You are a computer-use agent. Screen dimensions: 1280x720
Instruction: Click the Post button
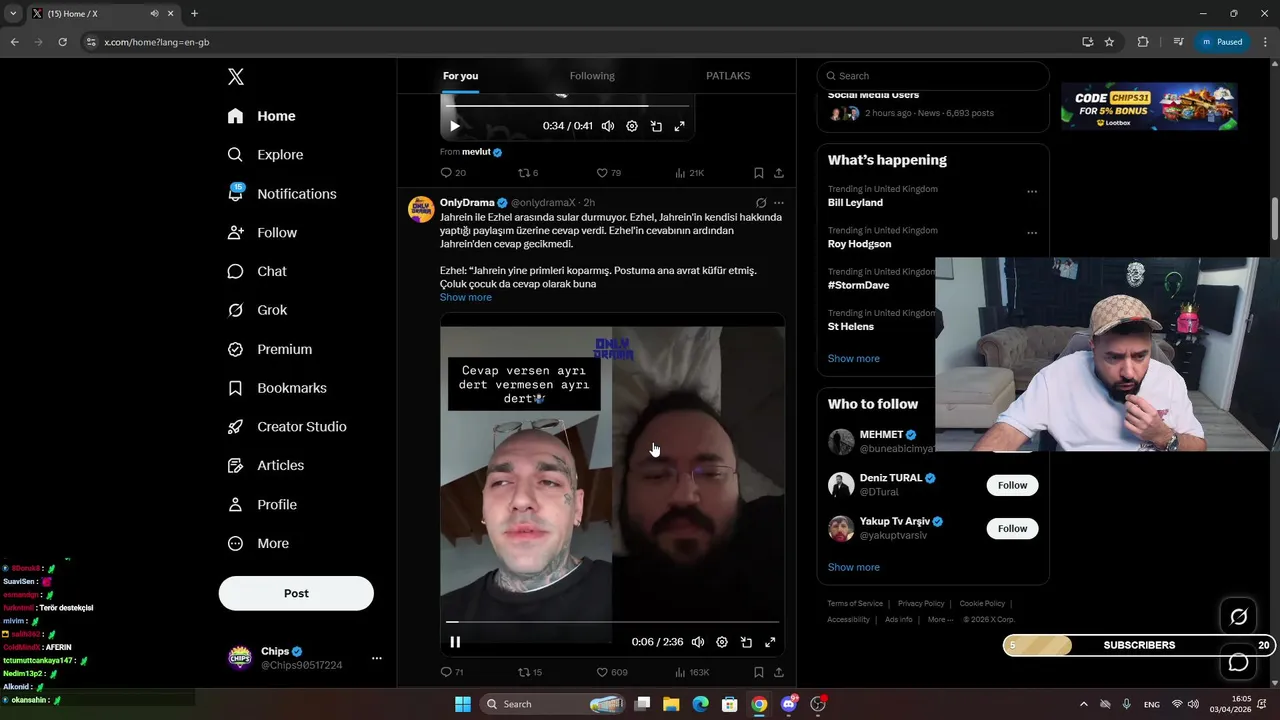click(x=296, y=593)
